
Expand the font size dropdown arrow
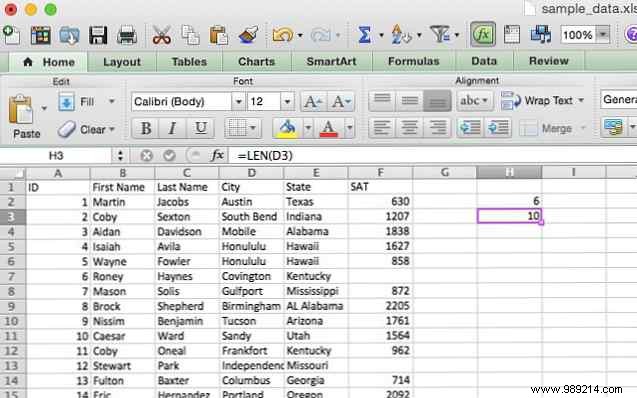(x=287, y=102)
